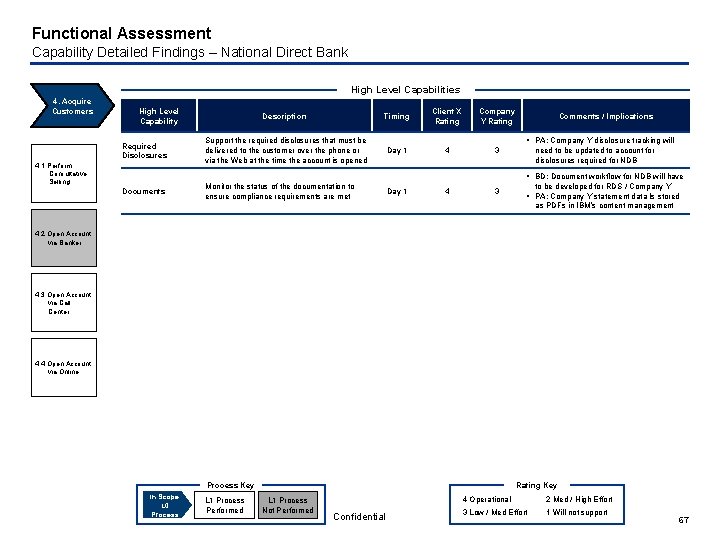Click the Description column header
Image resolution: width=720 pixels, height=540 pixels.
[x=284, y=116]
